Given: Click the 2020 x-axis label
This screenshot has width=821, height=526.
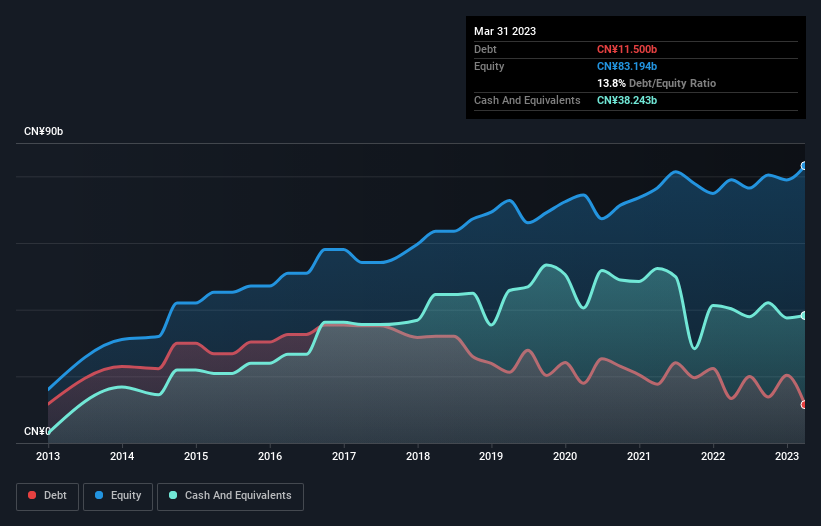Looking at the screenshot, I should [565, 456].
